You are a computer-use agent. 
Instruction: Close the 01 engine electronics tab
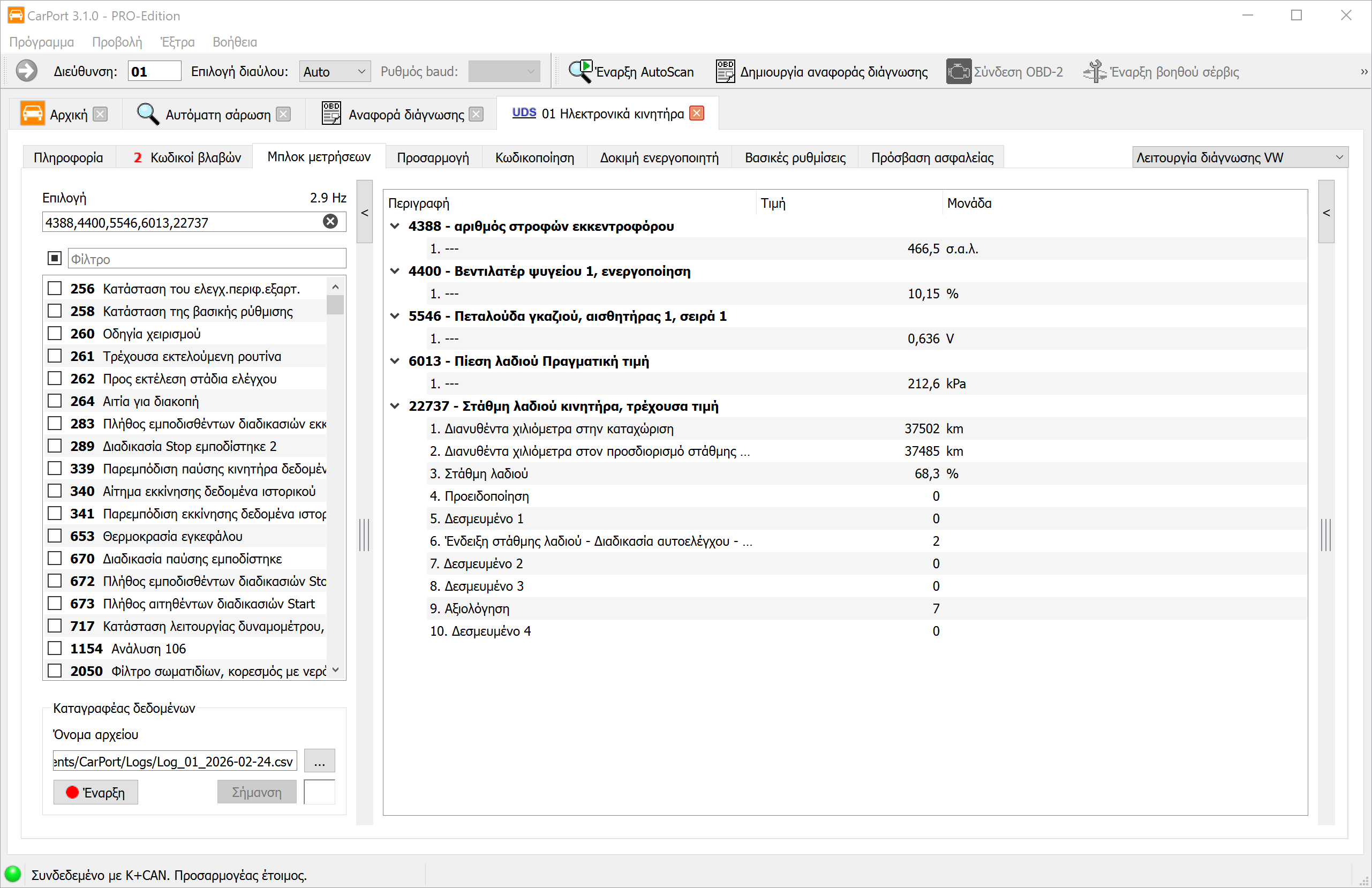click(697, 114)
